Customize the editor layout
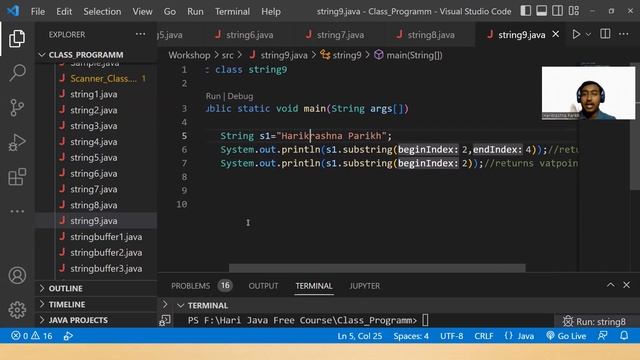This screenshot has width=640, height=360. [x=573, y=11]
